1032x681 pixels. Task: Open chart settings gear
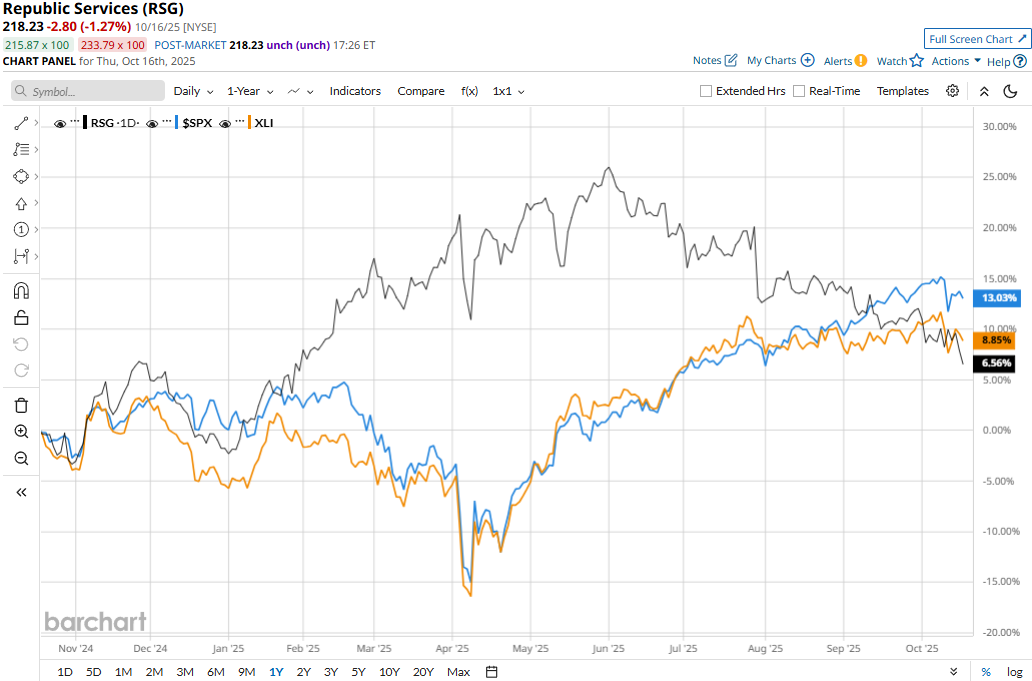click(x=952, y=91)
